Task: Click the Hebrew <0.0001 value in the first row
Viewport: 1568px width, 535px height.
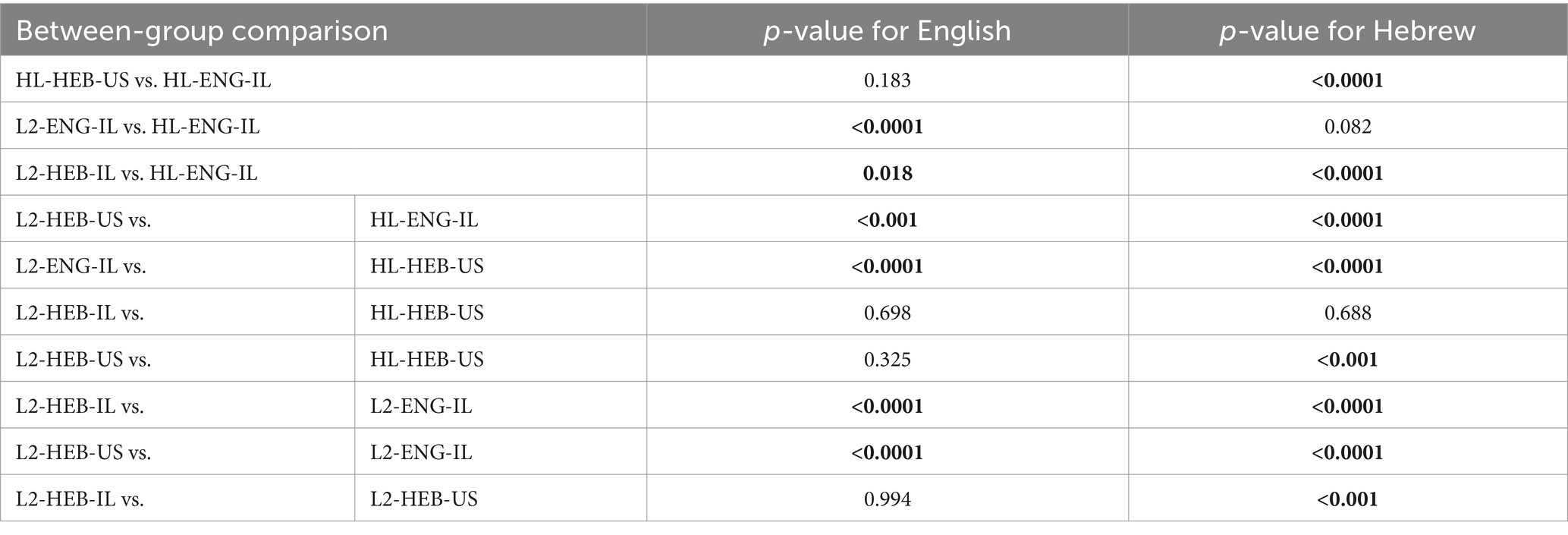Action: tap(1347, 80)
